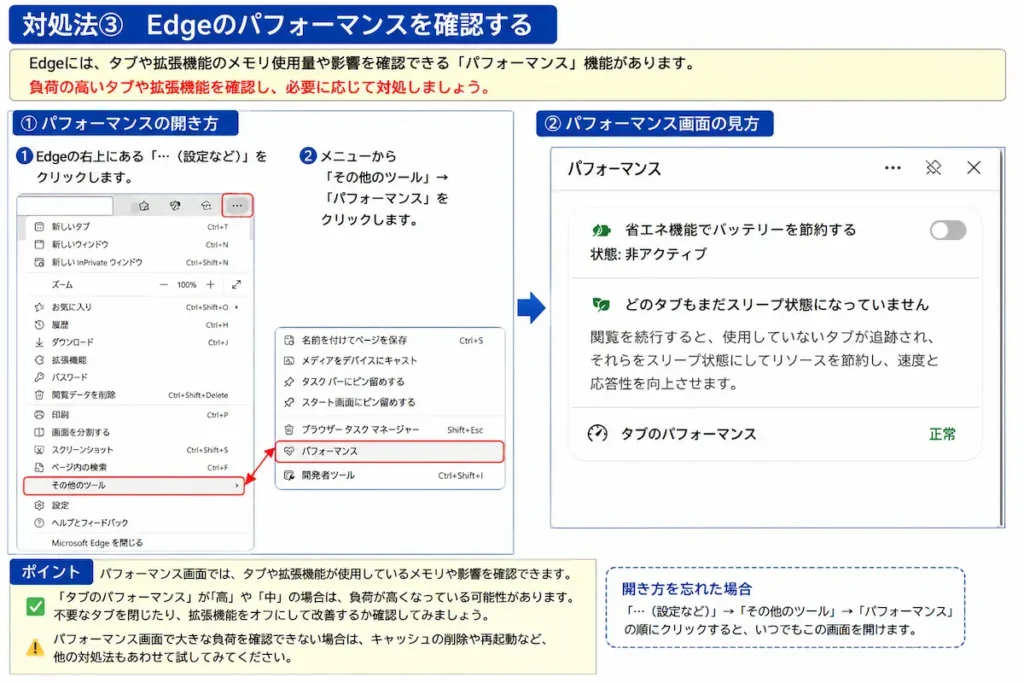This screenshot has width=1024, height=683.
Task: Open the "…" options in パフォーマンス panel
Action: pos(893,168)
